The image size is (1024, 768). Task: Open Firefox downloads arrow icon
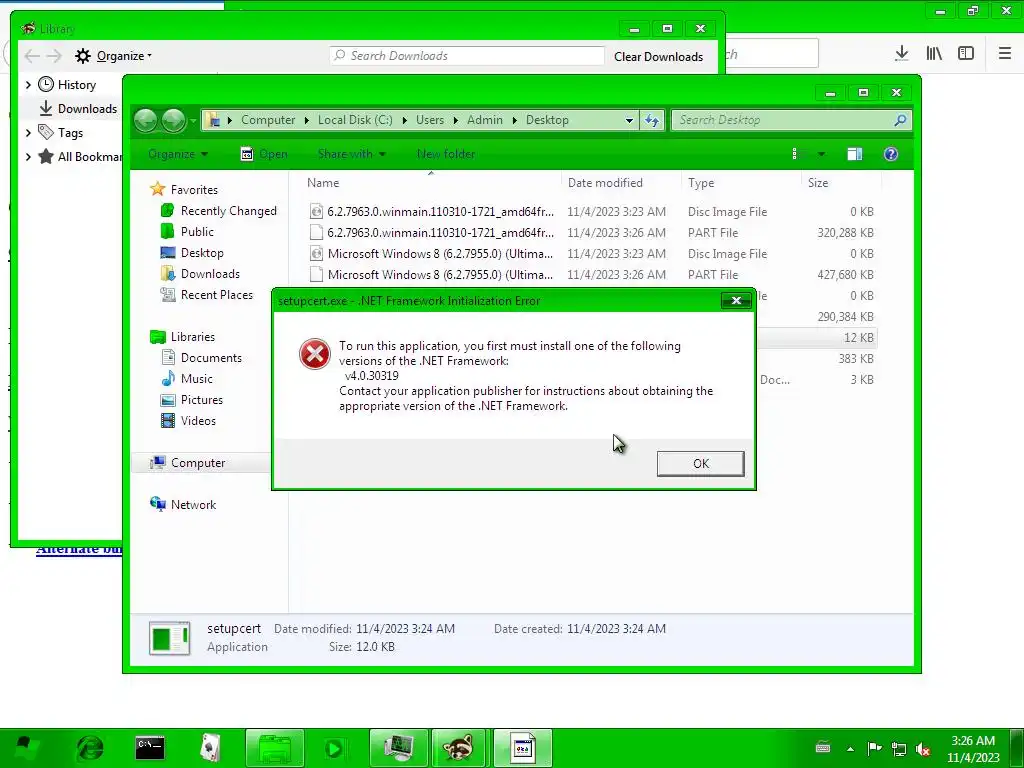[x=901, y=54]
